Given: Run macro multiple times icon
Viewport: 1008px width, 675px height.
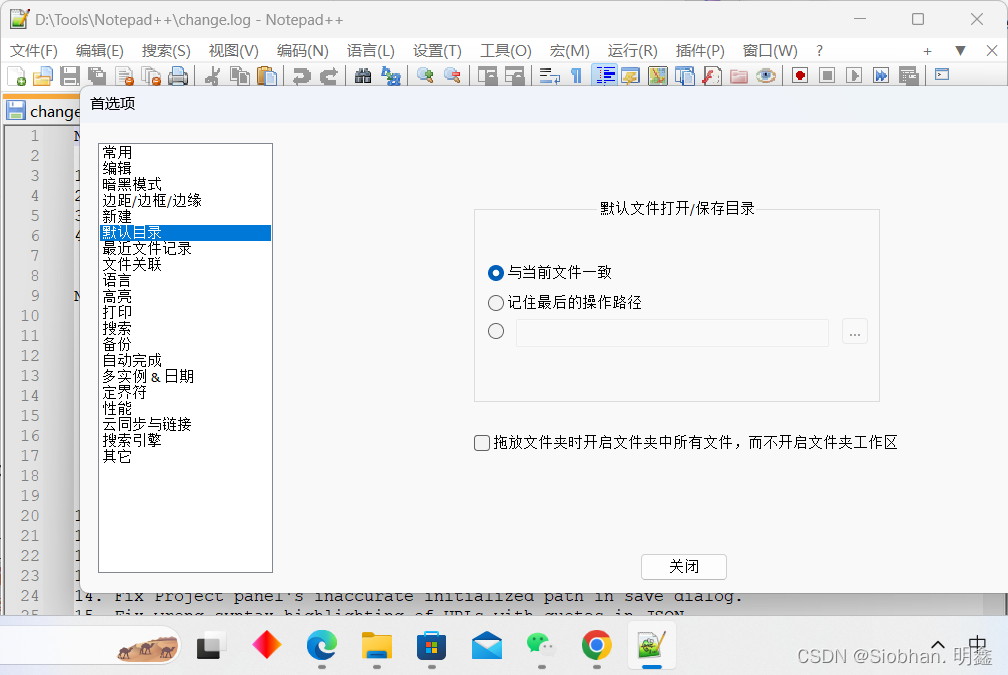Looking at the screenshot, I should [x=881, y=76].
